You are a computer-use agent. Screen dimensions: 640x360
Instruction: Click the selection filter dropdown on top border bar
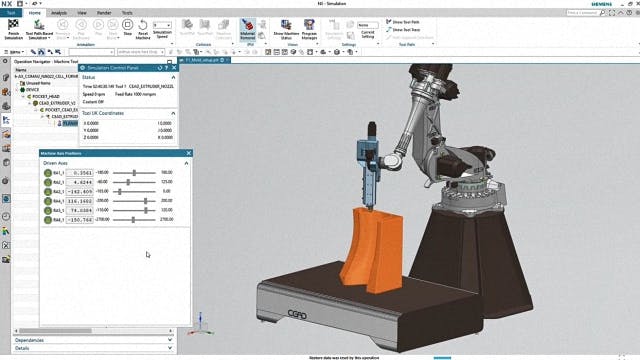[91, 52]
